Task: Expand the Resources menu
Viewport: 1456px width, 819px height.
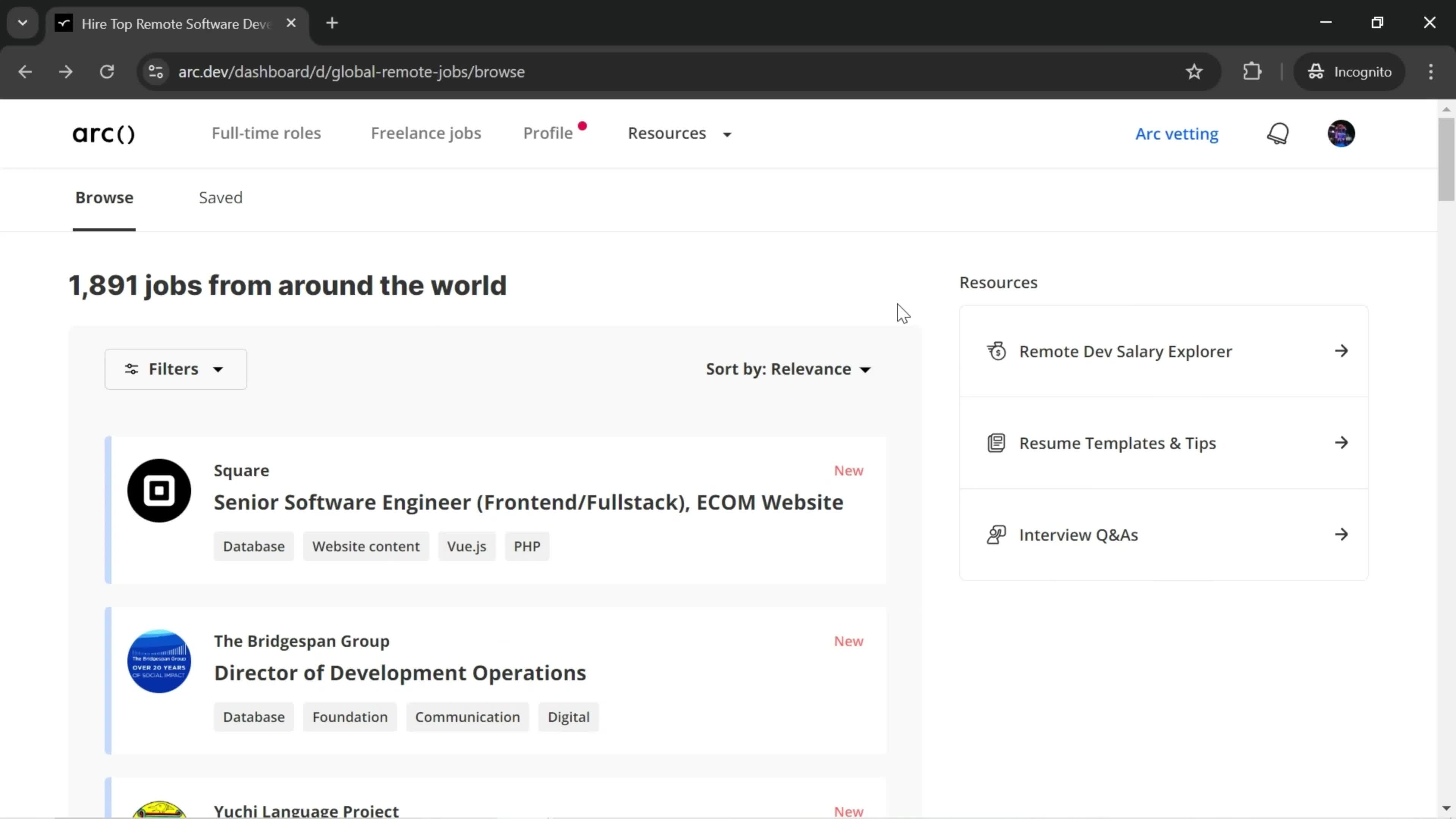Action: coord(680,133)
